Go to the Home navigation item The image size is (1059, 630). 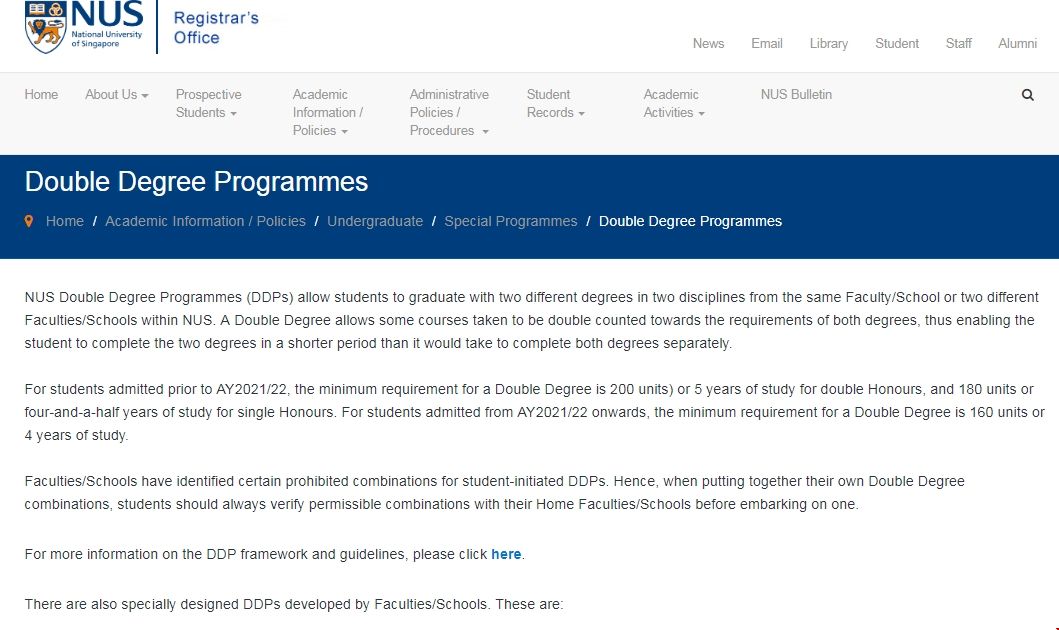click(41, 95)
